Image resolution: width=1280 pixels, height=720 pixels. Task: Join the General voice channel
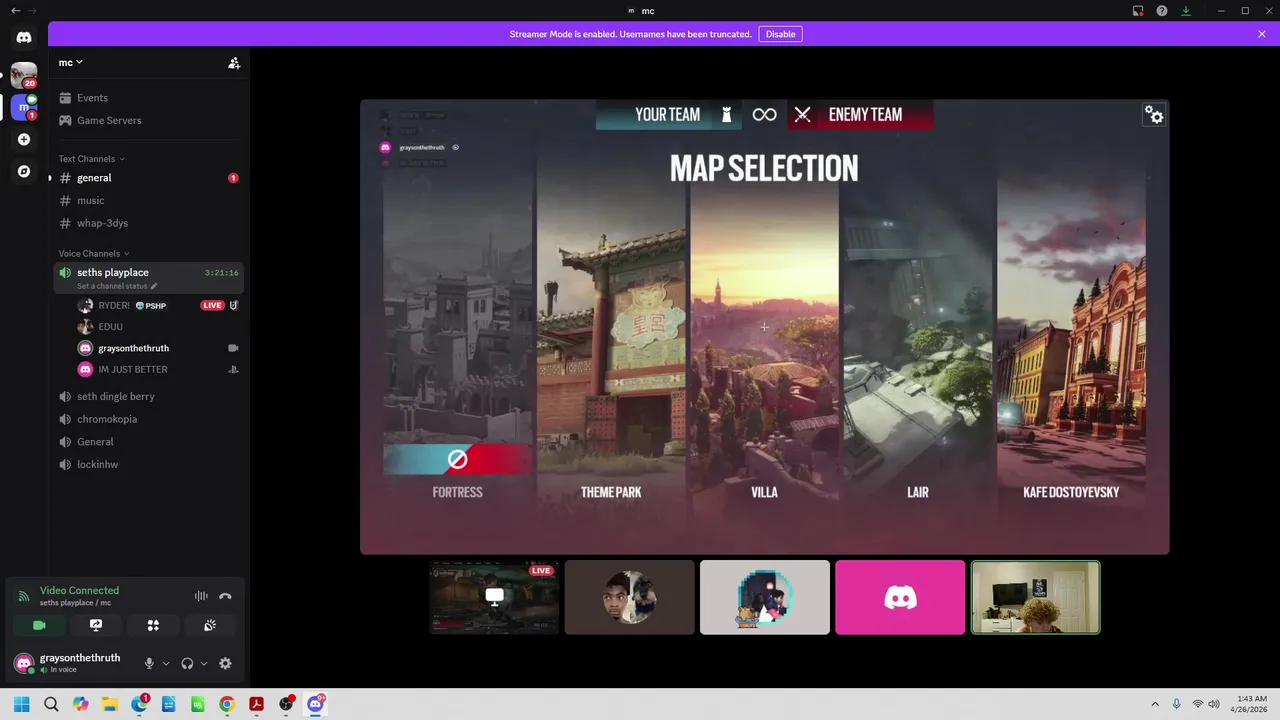[x=148, y=442]
